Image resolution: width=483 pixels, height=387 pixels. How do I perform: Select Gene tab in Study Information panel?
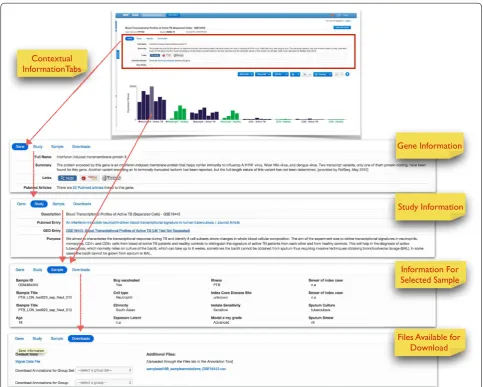pos(21,204)
